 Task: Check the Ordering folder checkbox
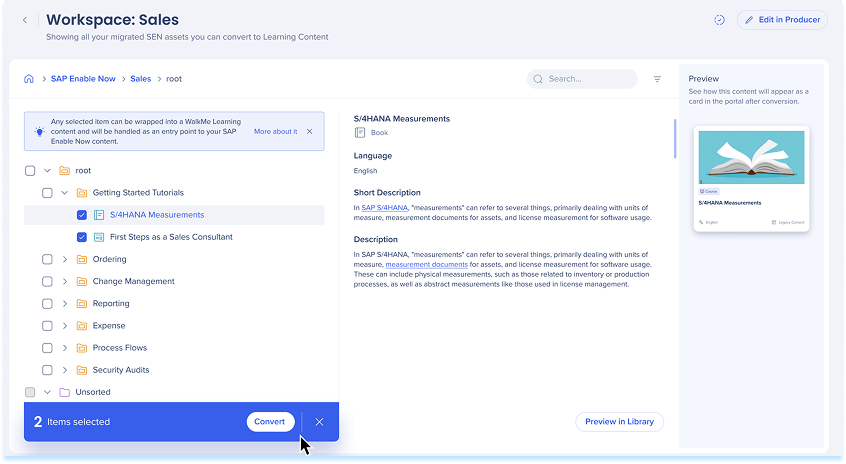47,259
